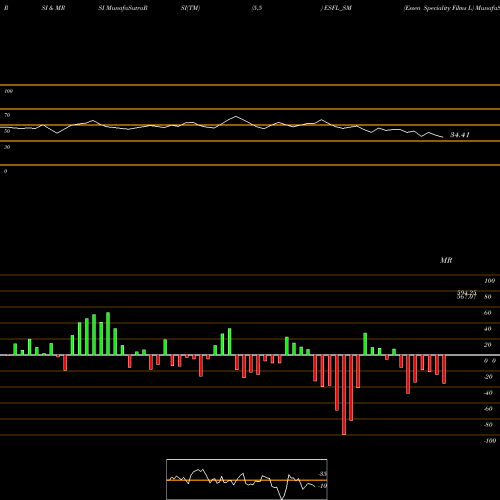Click the '(3,5' parameter text in header
The height and width of the screenshot is (500, 500).
(257, 8)
